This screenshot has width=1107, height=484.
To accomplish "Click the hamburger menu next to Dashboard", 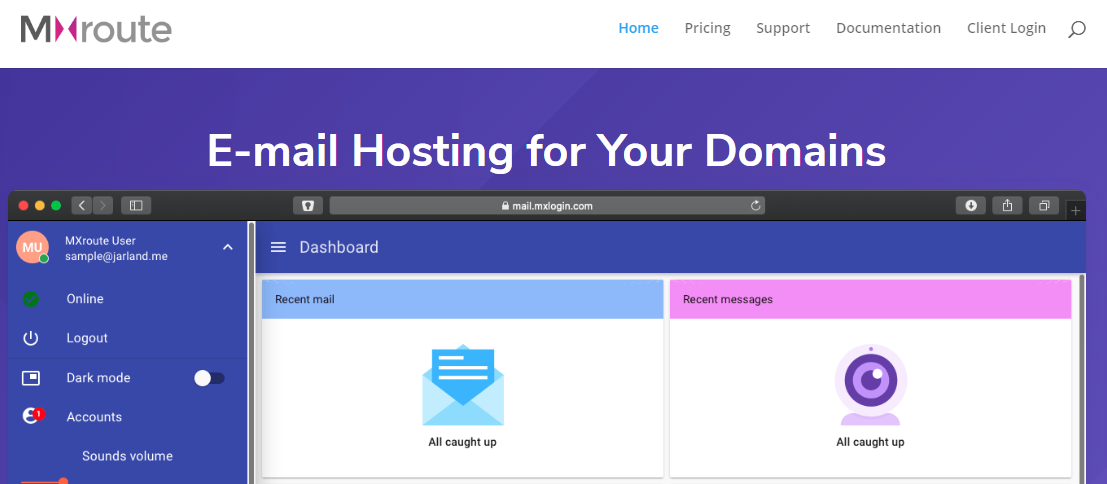I will [x=279, y=247].
